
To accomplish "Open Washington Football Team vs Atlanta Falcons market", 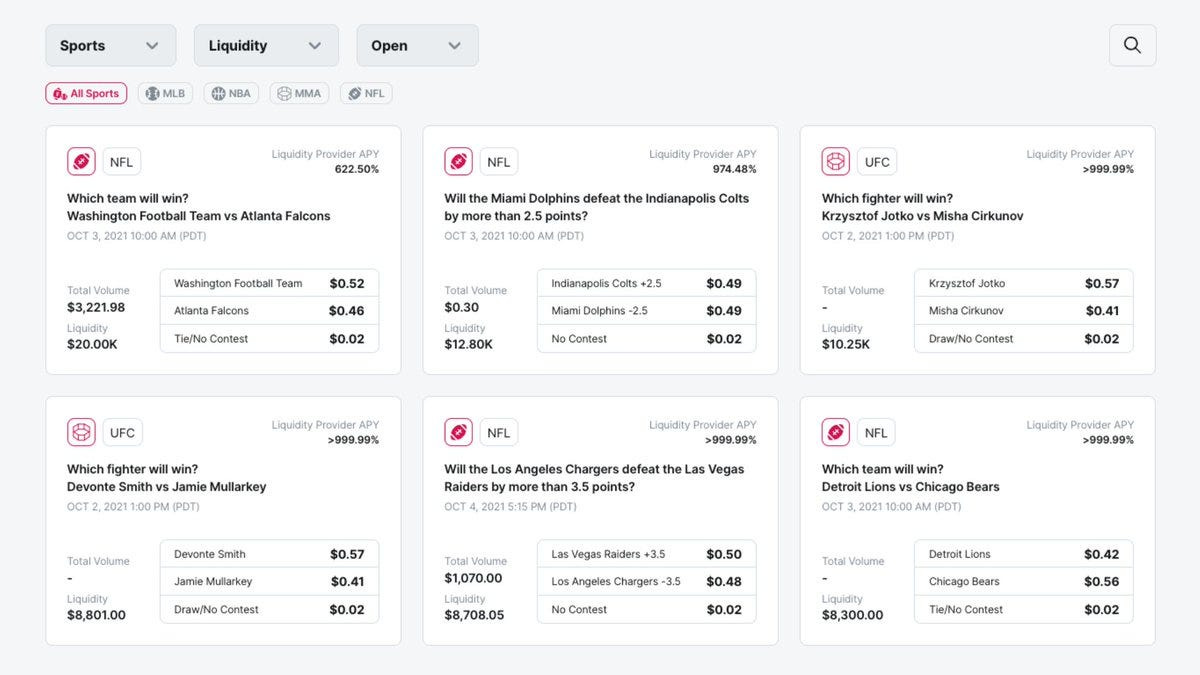I will click(x=198, y=207).
